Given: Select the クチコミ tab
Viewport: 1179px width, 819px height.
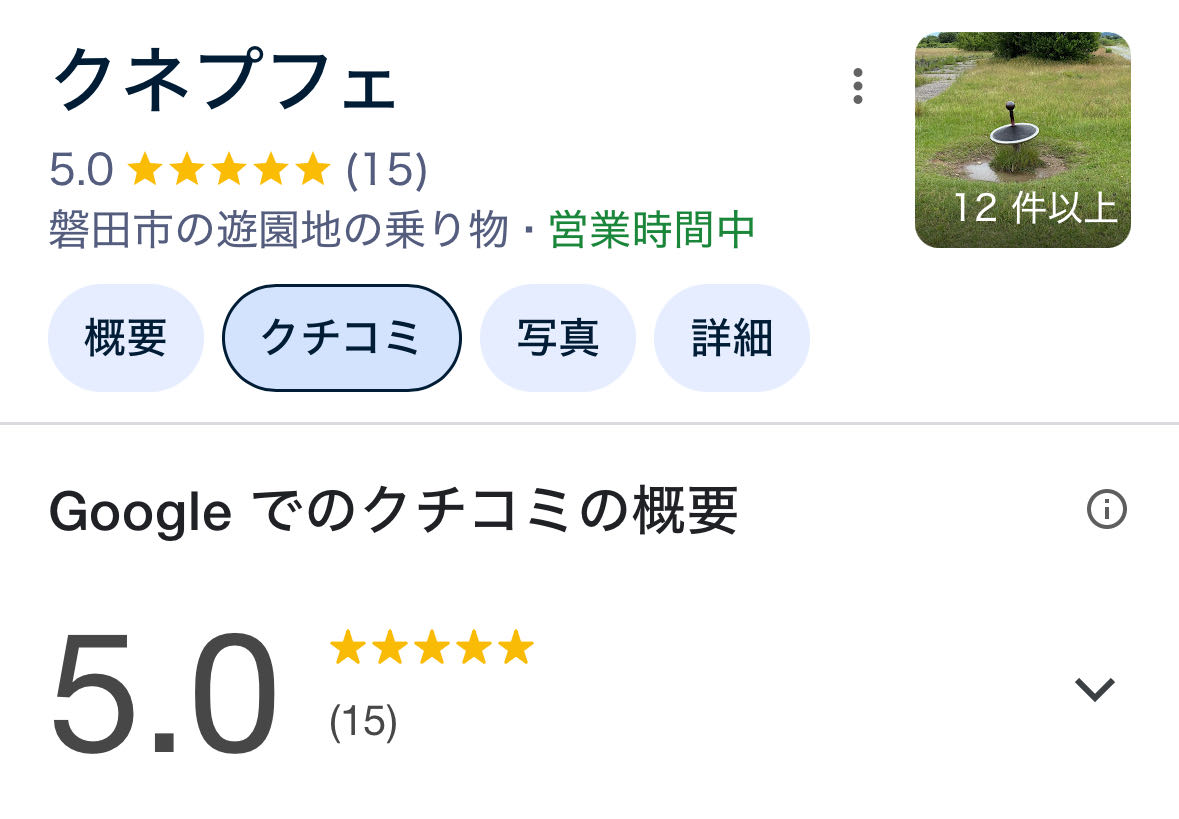Looking at the screenshot, I should coord(341,338).
